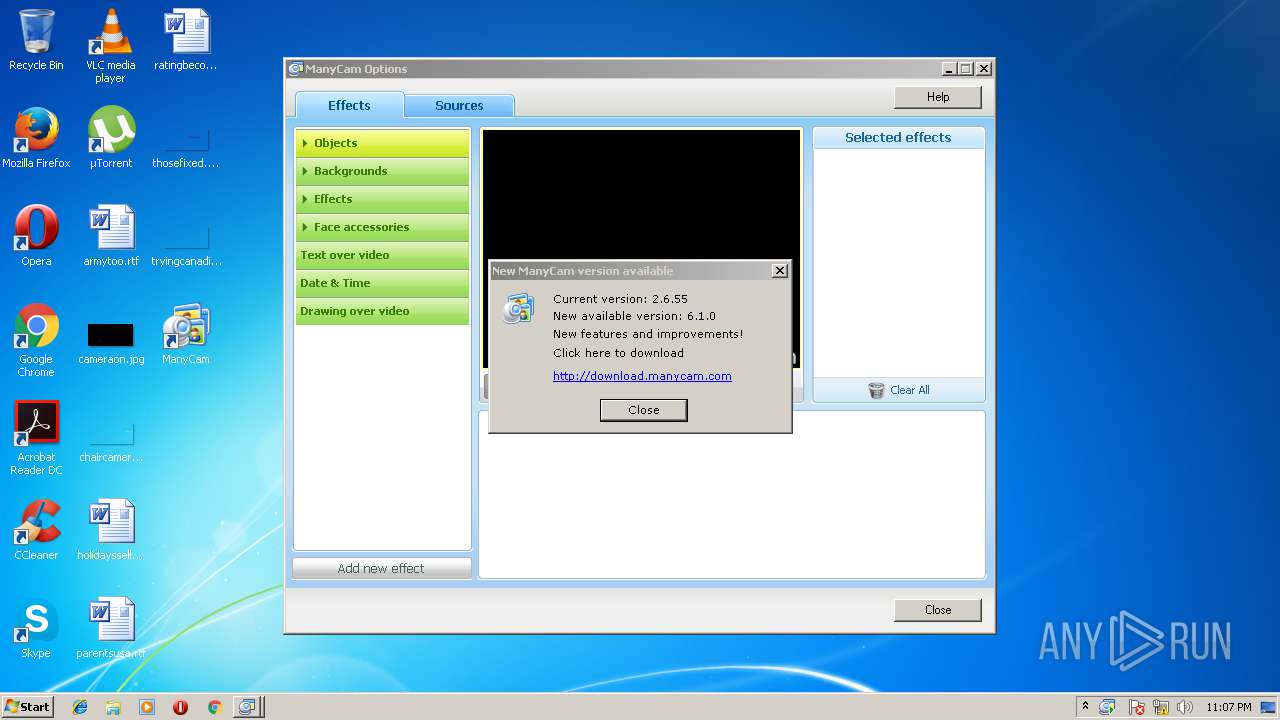Expand the Face accessories category
The width and height of the screenshot is (1280, 720).
382,227
